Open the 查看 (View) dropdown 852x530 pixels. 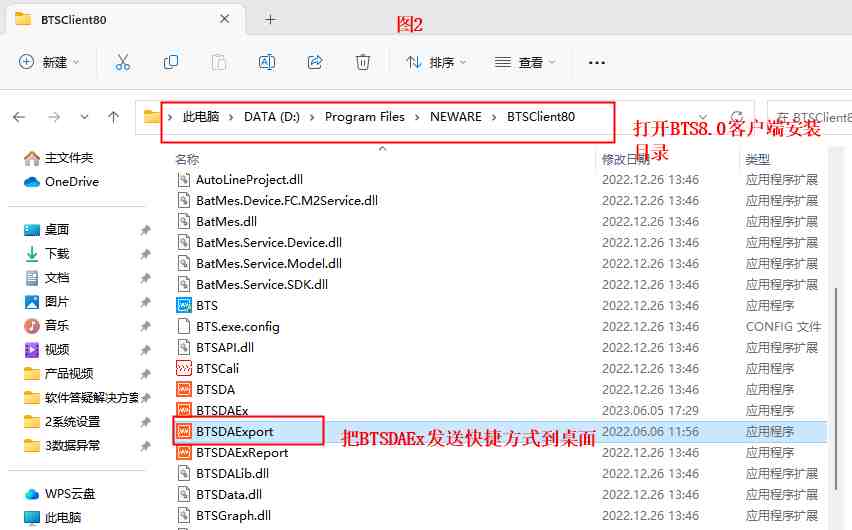[525, 63]
